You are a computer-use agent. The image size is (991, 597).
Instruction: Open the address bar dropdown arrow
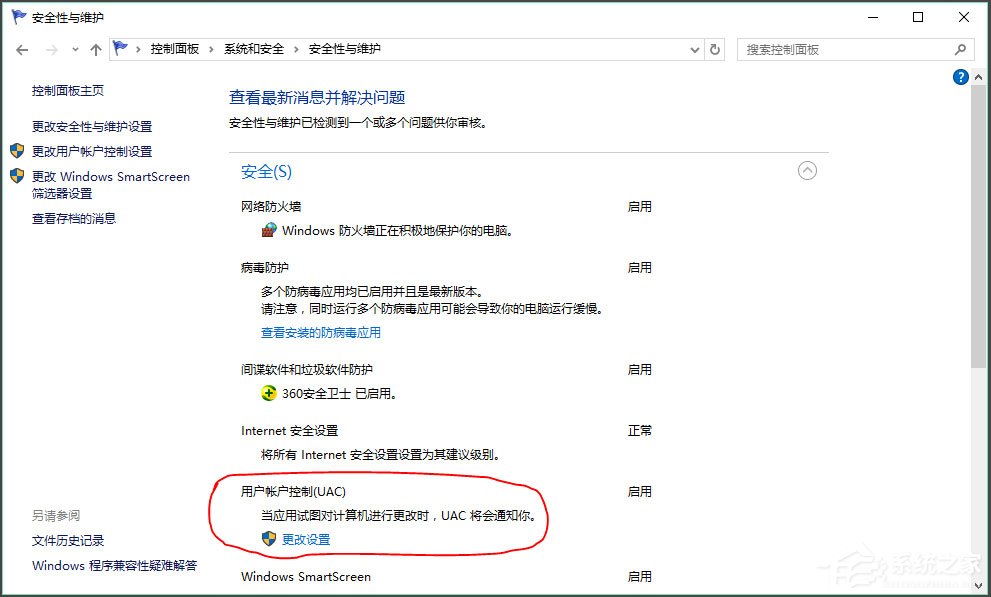pos(695,48)
